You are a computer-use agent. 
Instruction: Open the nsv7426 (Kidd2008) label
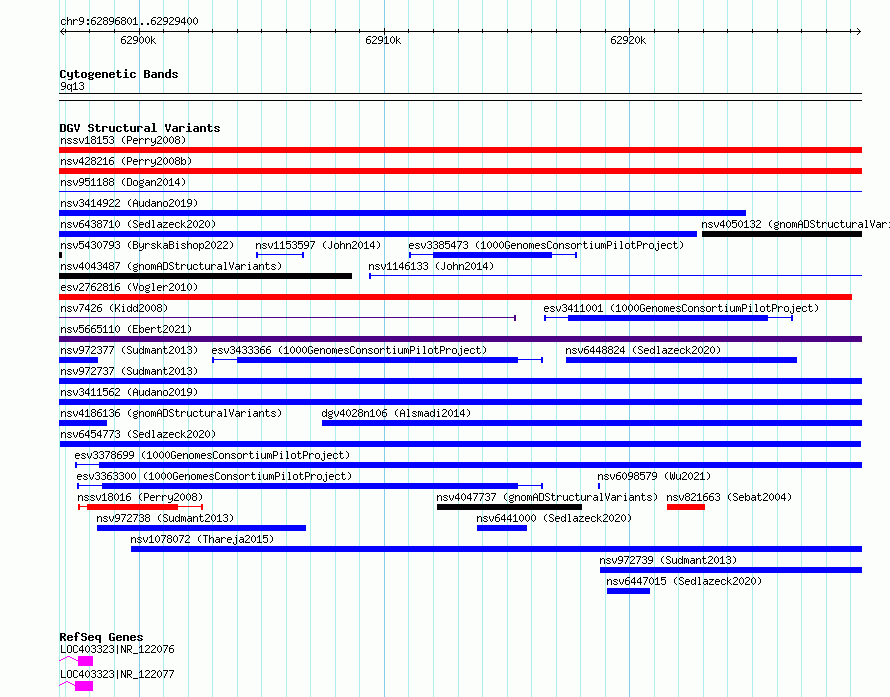[x=114, y=308]
